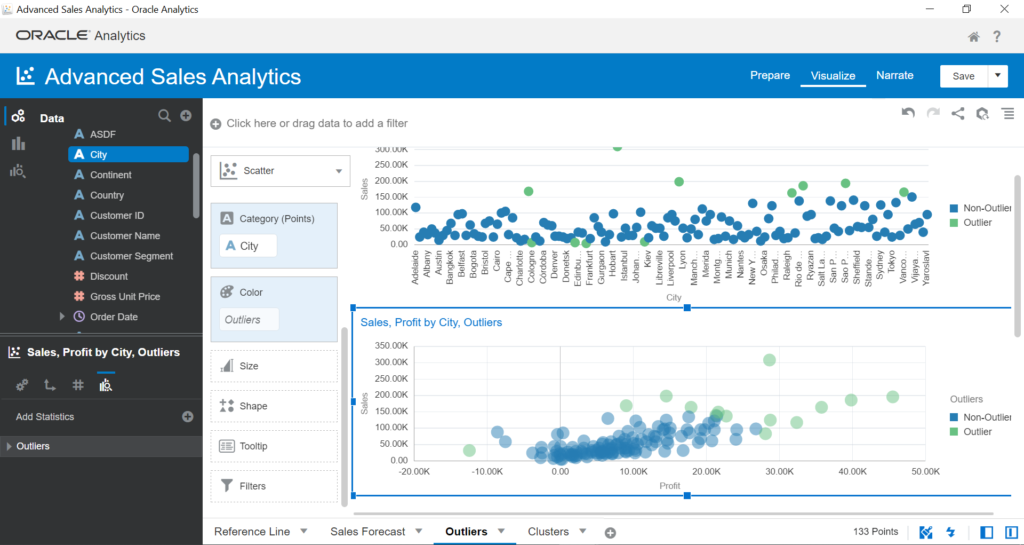Click the Shape drop target

pos(274,406)
